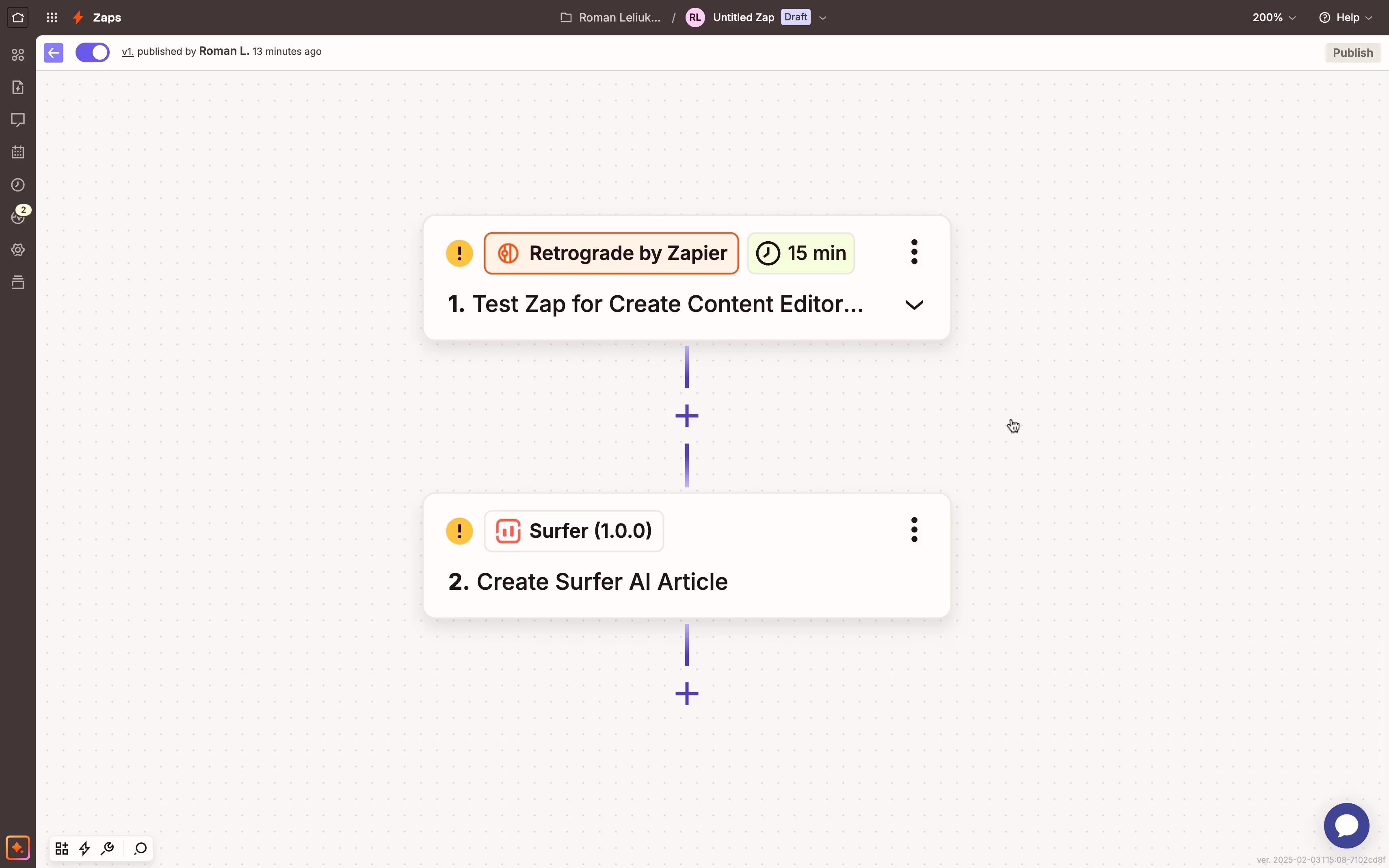Open the Help dropdown menu
Image resolution: width=1389 pixels, height=868 pixels.
1346,17
